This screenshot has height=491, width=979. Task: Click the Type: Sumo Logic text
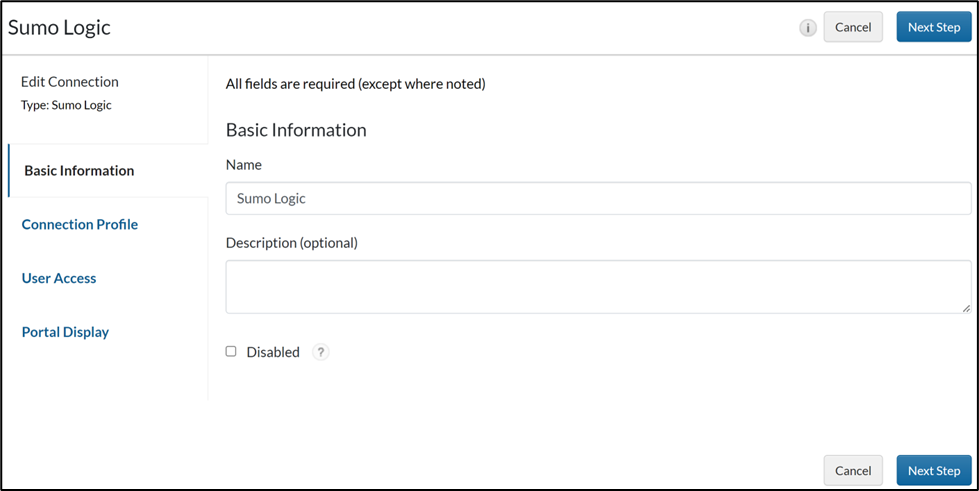pyautogui.click(x=66, y=105)
